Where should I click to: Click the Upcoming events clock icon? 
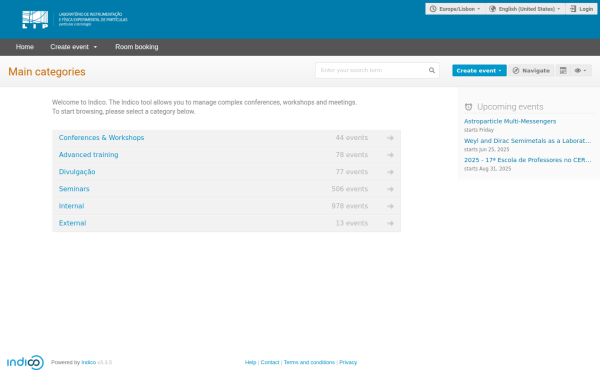coord(468,107)
